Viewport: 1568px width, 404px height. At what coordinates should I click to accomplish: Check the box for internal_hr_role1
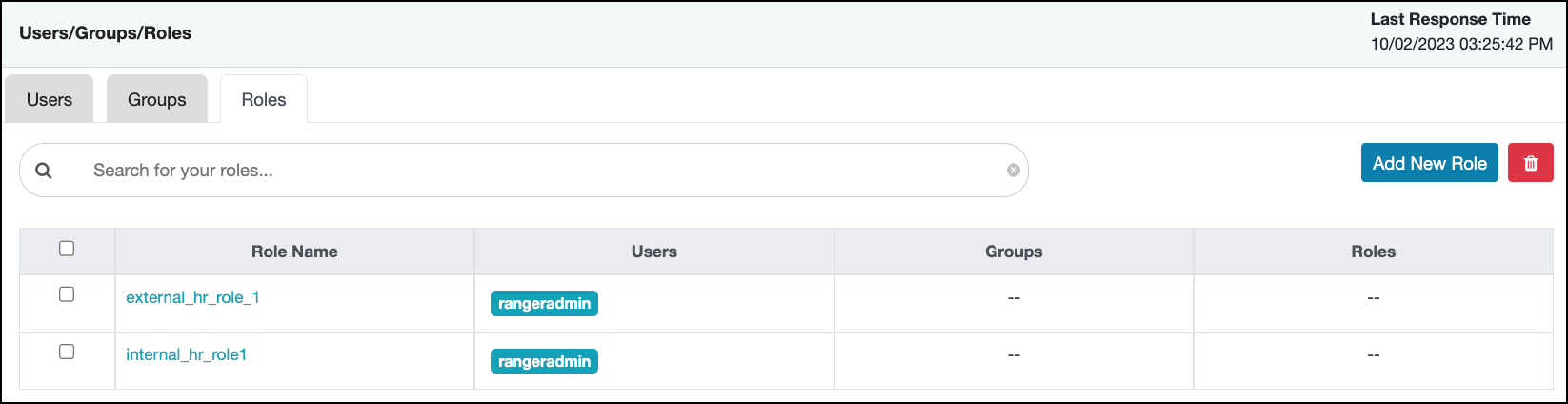coord(67,352)
